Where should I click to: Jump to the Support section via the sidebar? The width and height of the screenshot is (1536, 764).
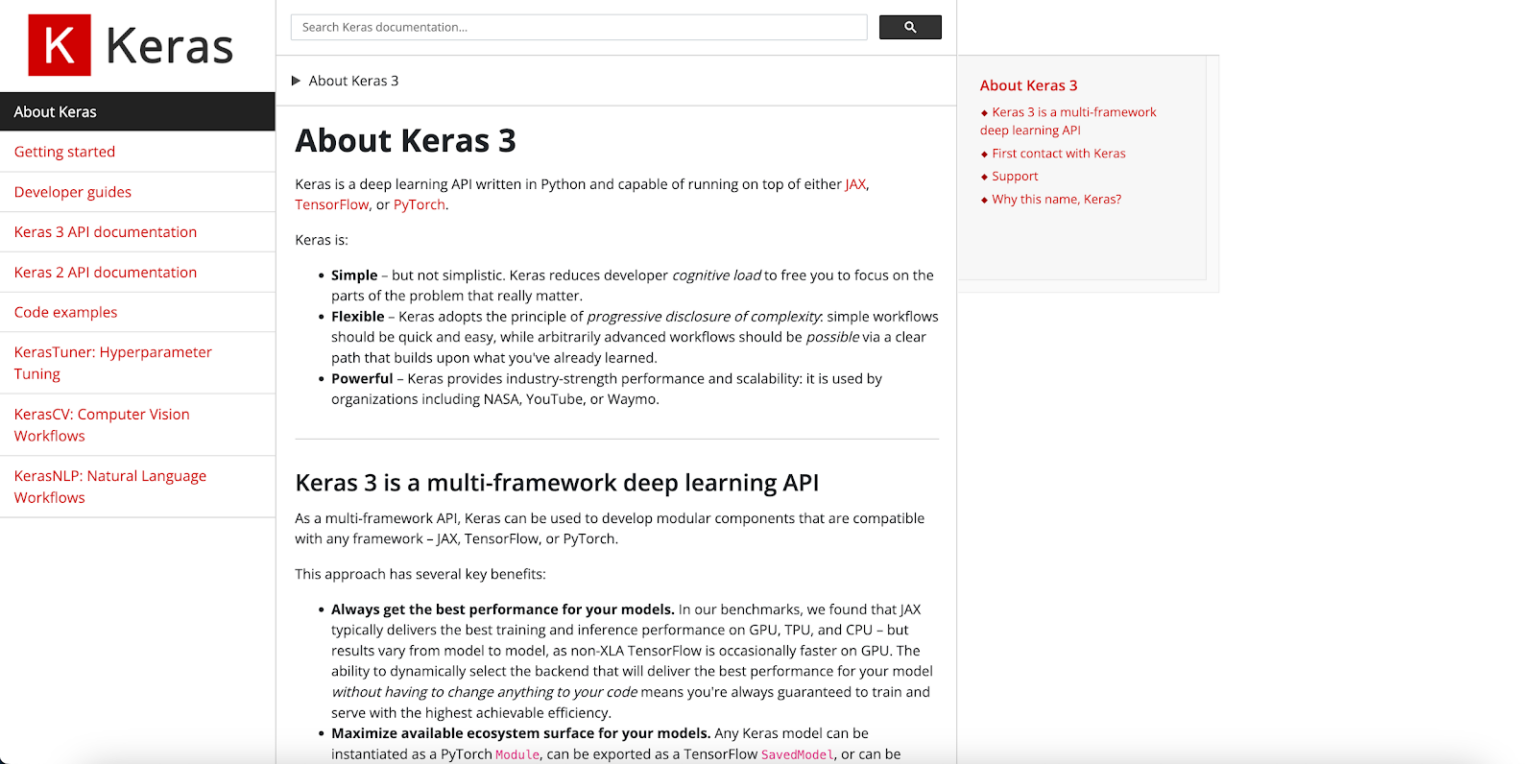(x=1015, y=175)
